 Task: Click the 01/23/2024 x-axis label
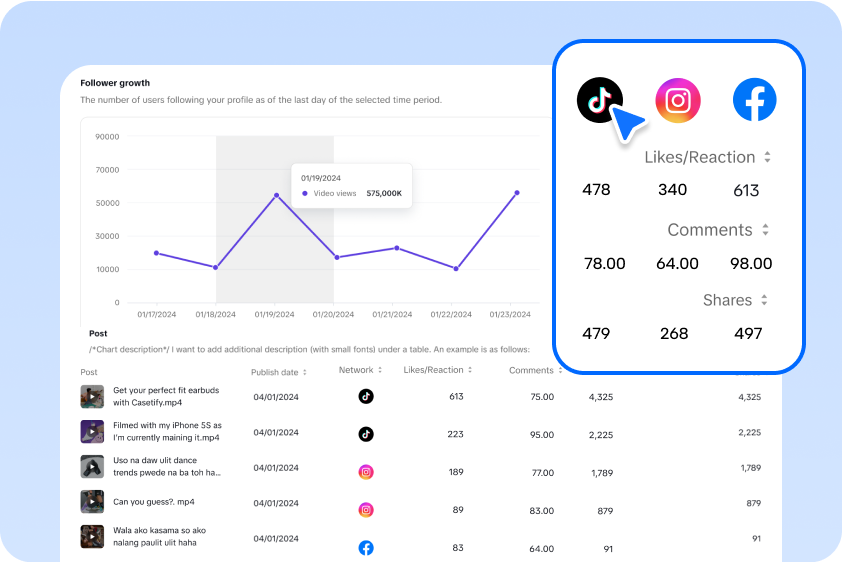(x=510, y=315)
